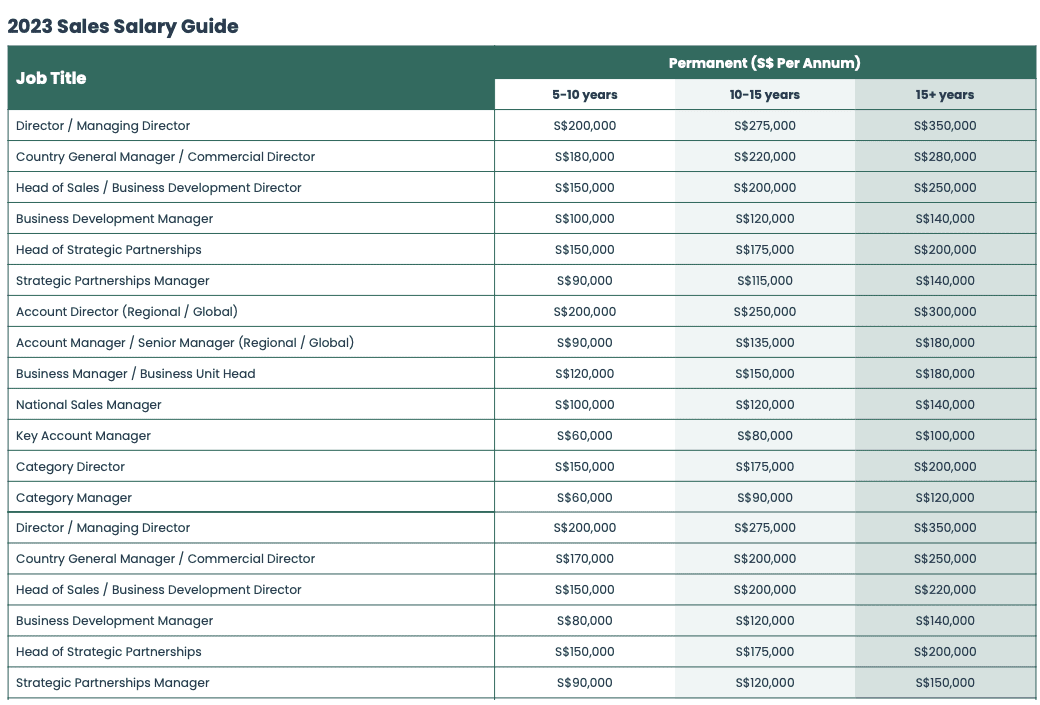
Task: Click the Account Director (Regional / Global) row label
Action: pos(127,312)
